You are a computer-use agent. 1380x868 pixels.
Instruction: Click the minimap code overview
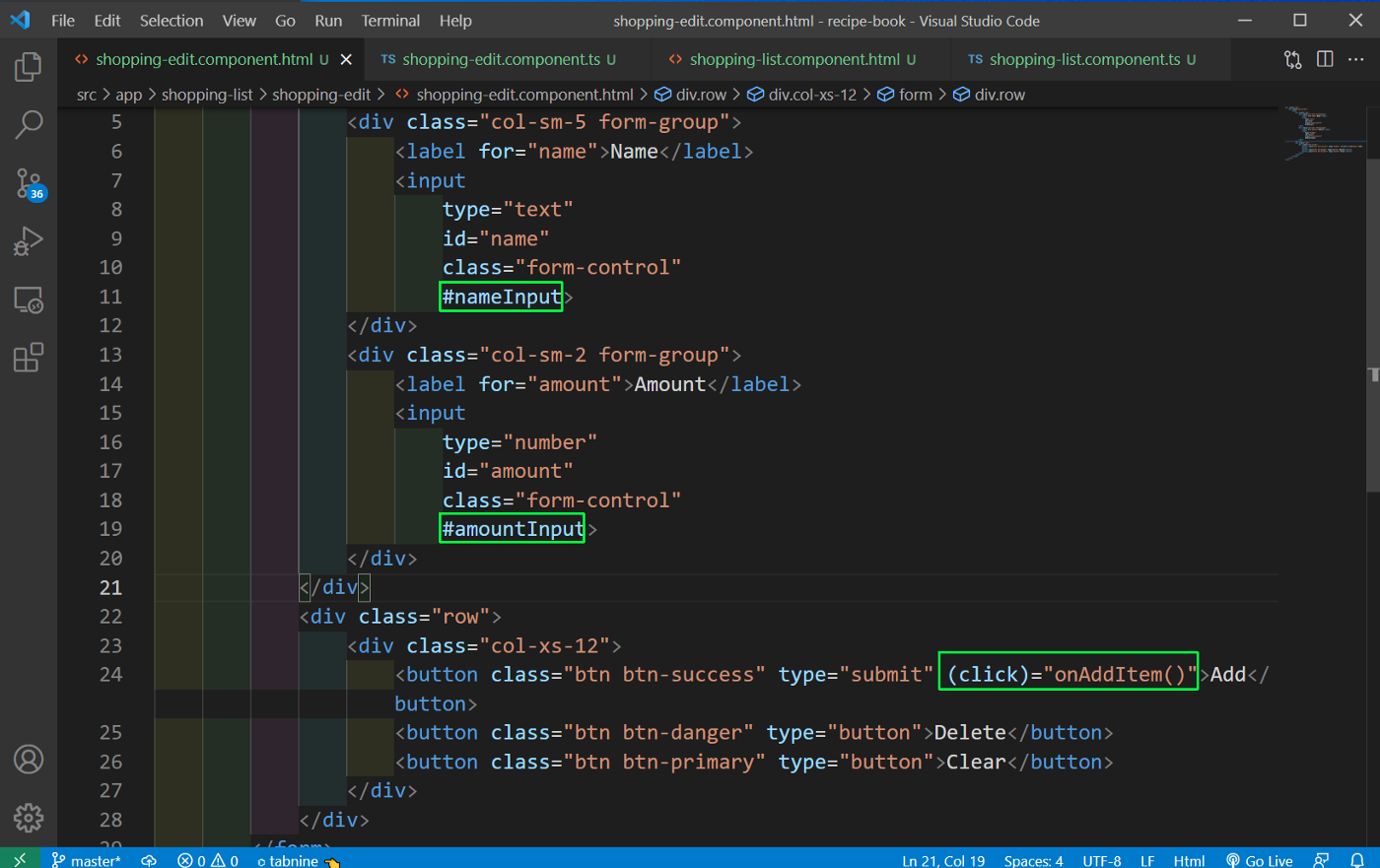[1324, 132]
